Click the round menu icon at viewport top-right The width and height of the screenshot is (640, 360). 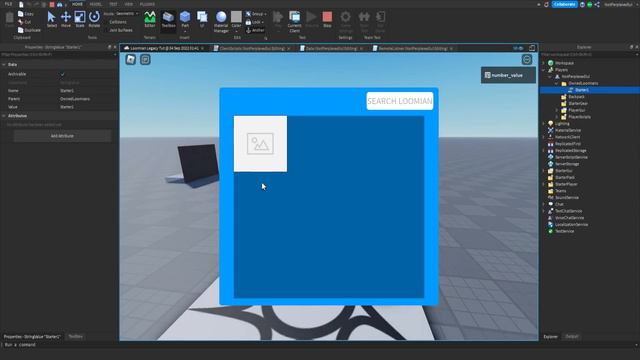coord(527,60)
